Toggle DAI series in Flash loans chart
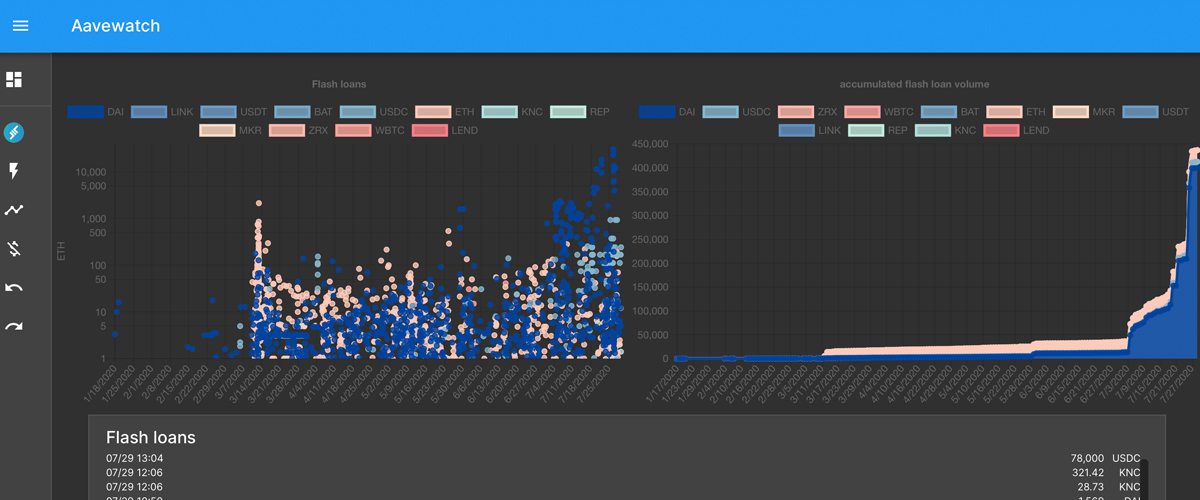Viewport: 1200px width, 500px height. tap(95, 112)
